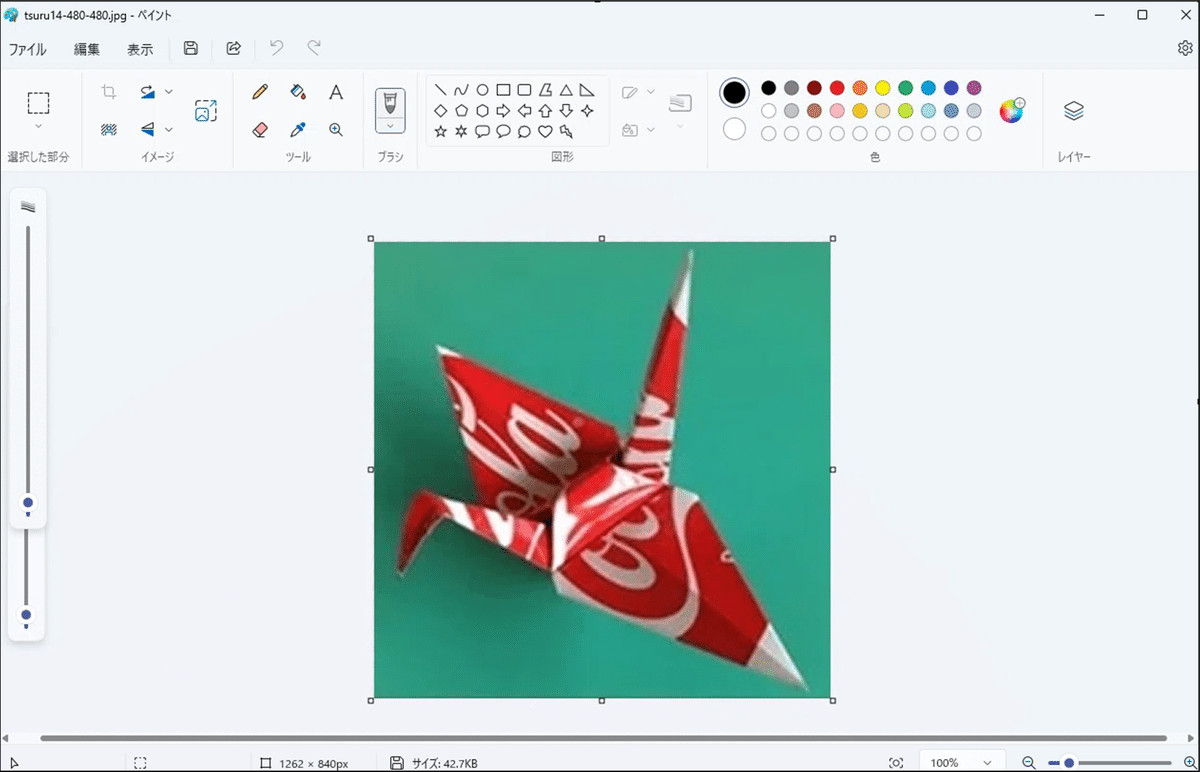Expand the Flip options dropdown arrow

169,129
